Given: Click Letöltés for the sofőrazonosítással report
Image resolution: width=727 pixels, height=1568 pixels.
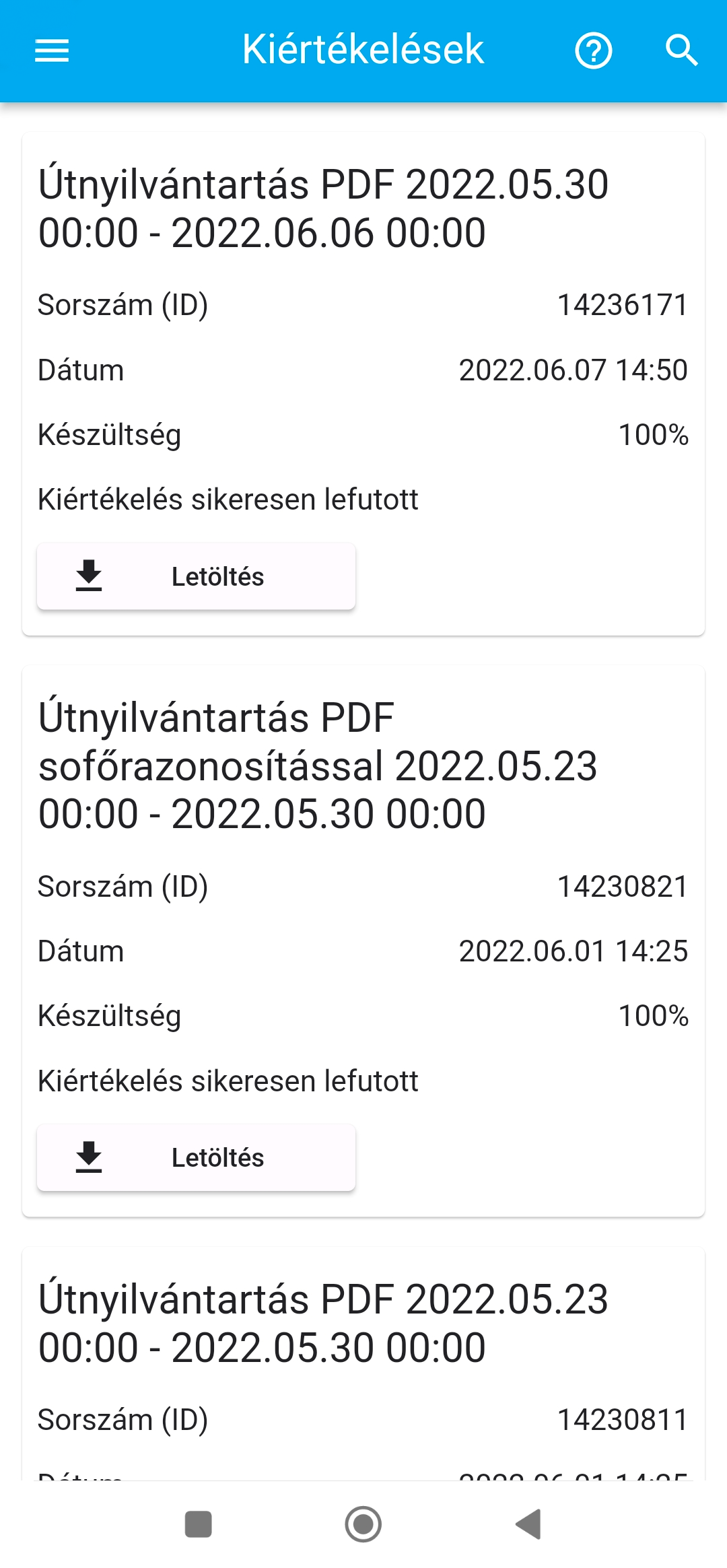Looking at the screenshot, I should click(217, 1158).
